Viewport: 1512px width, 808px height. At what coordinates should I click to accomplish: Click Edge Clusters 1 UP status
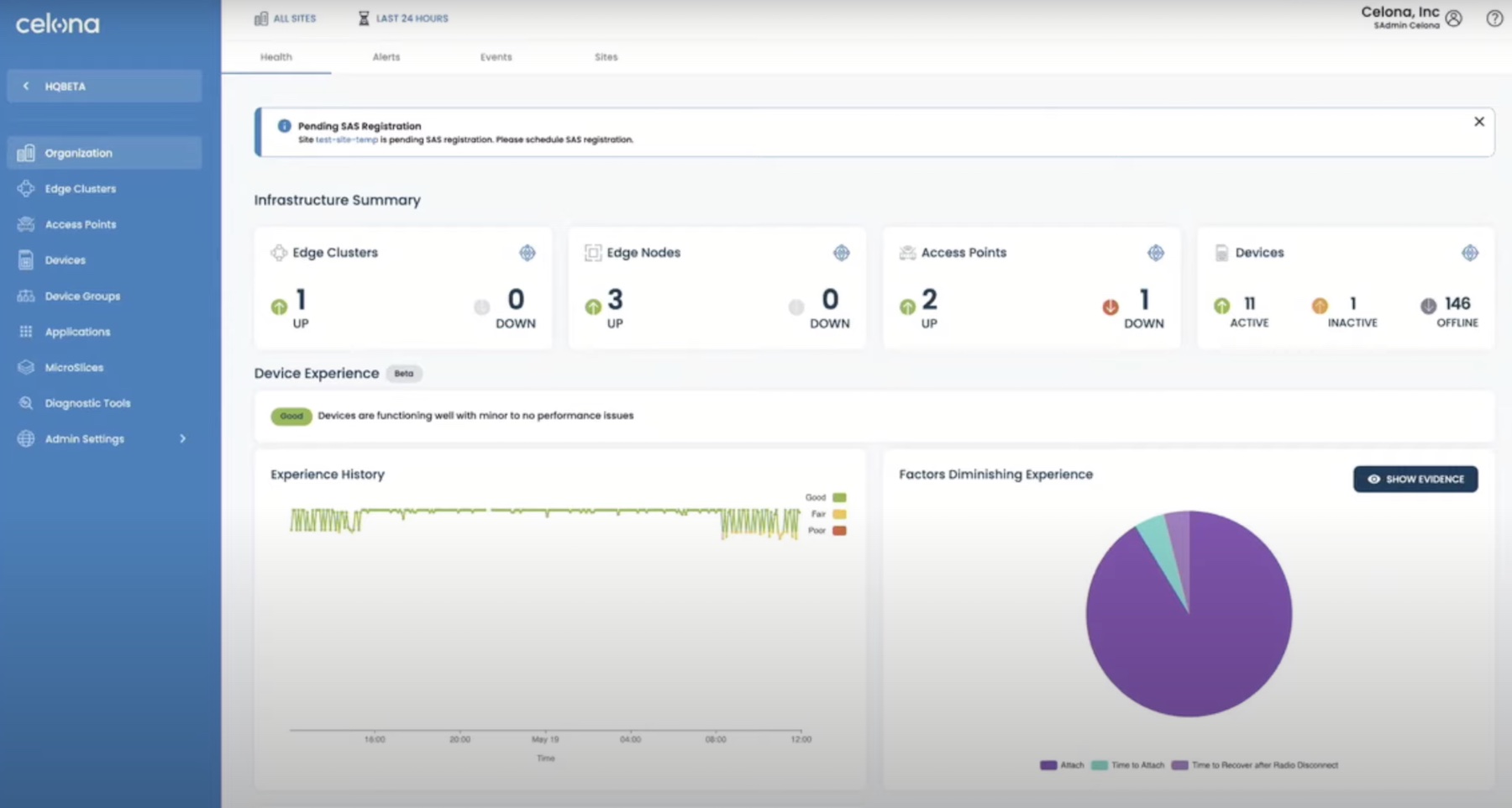291,307
